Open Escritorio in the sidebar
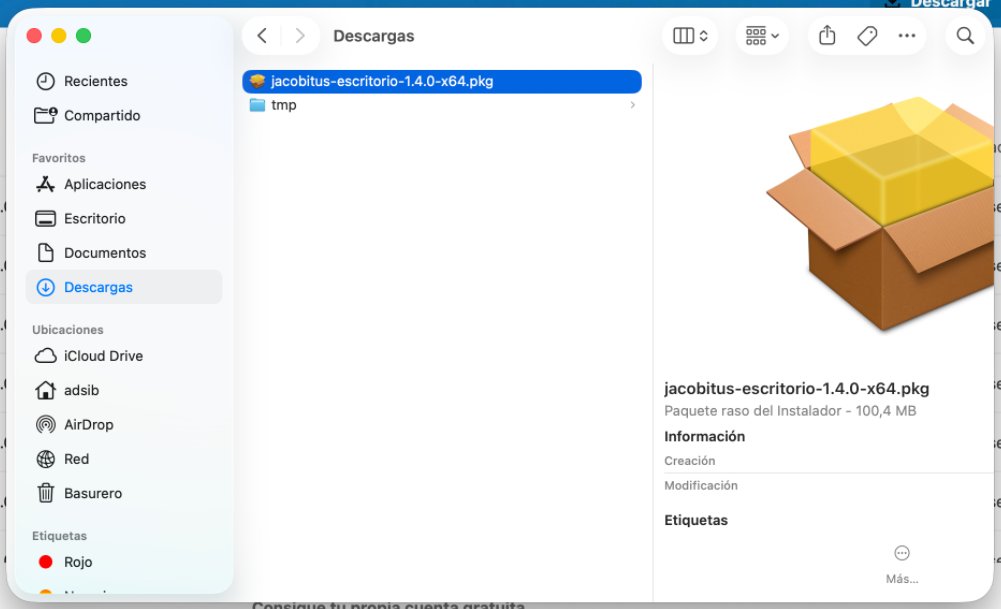The image size is (1001, 609). point(124,218)
